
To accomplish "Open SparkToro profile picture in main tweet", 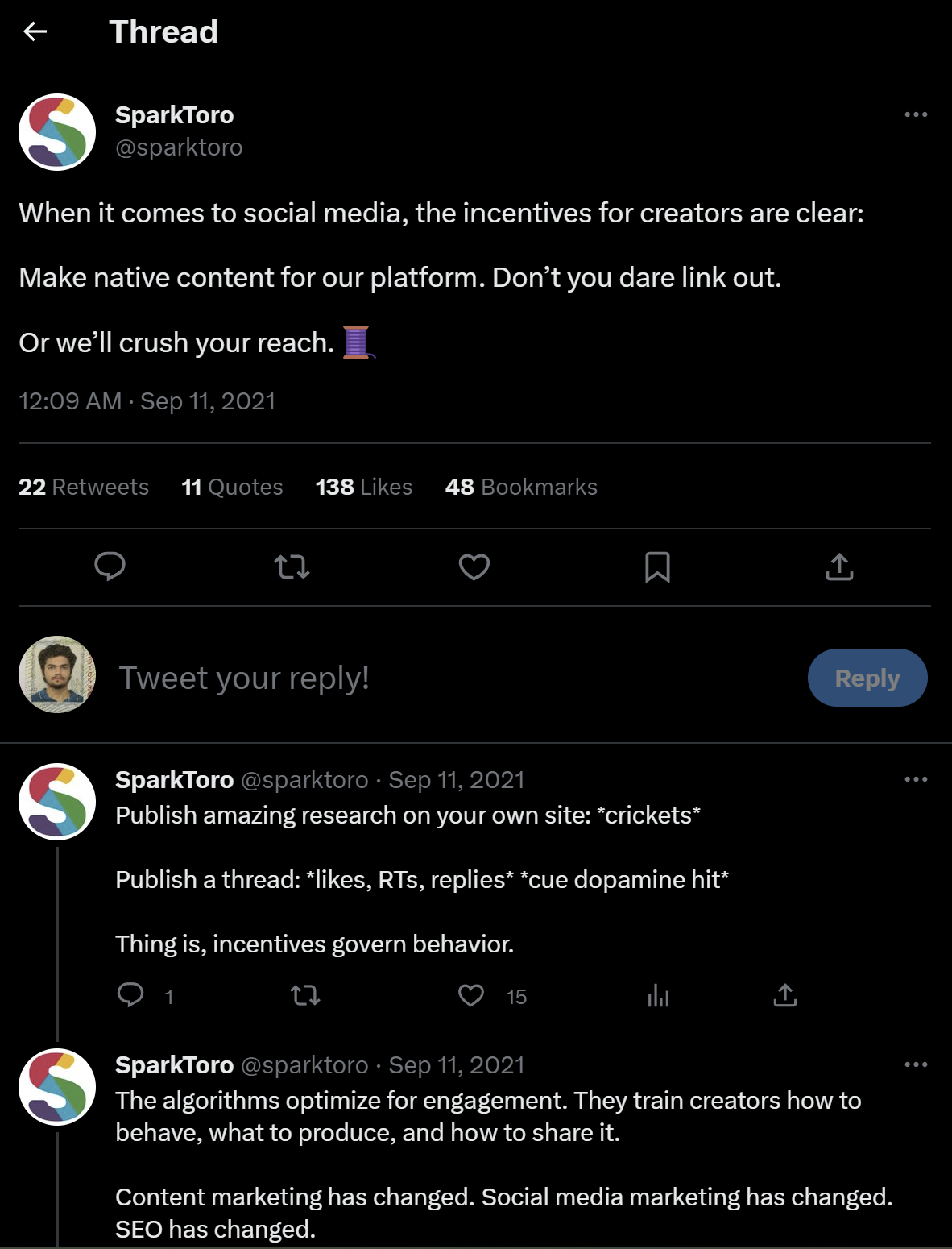I will [57, 132].
